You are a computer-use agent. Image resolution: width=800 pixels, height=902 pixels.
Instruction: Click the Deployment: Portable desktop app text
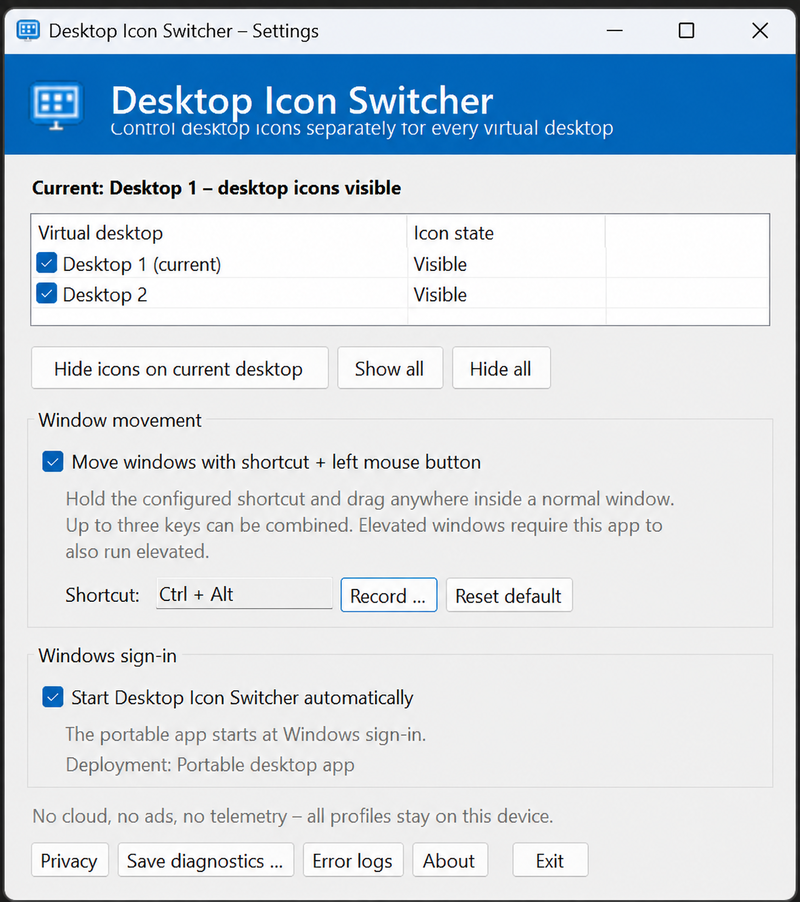[210, 765]
